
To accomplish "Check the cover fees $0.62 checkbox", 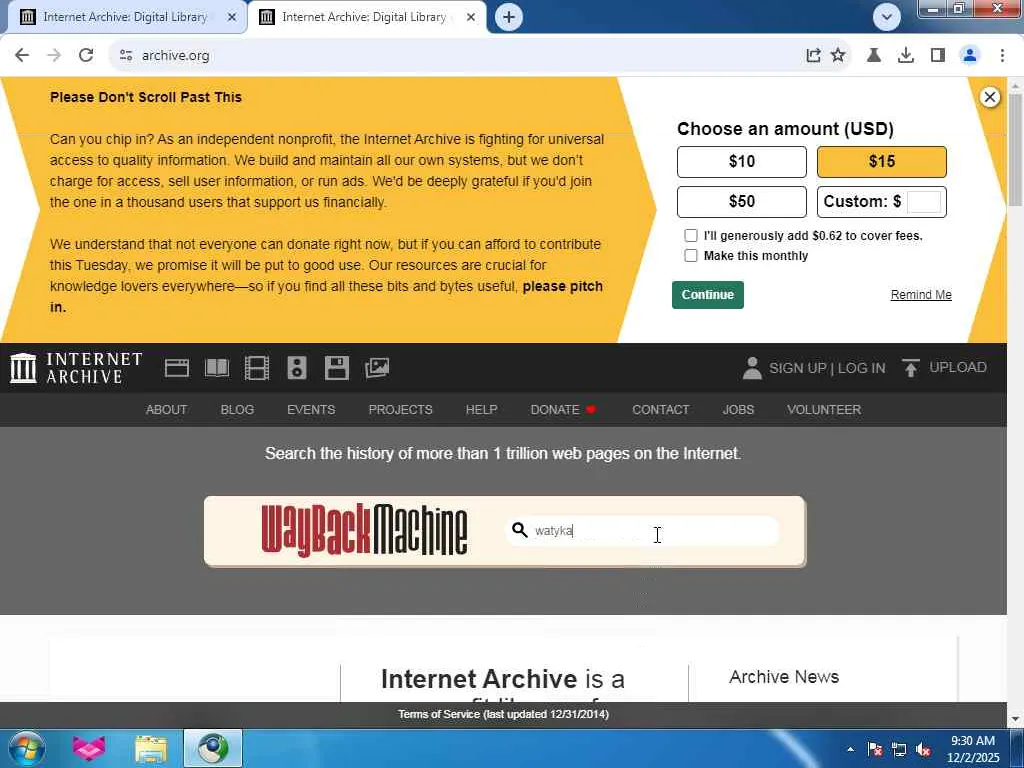I will [x=691, y=235].
